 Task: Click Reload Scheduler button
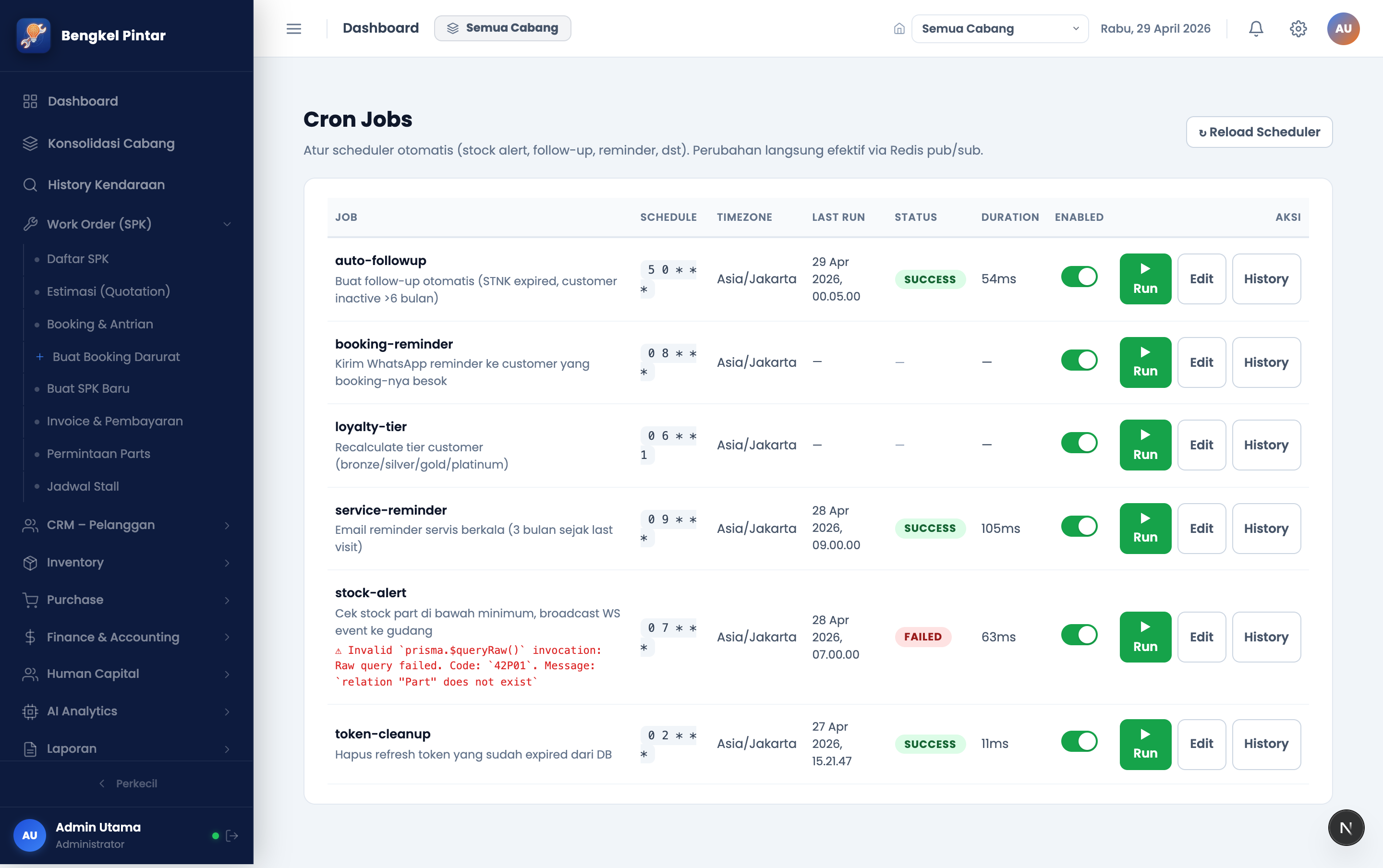pos(1259,132)
